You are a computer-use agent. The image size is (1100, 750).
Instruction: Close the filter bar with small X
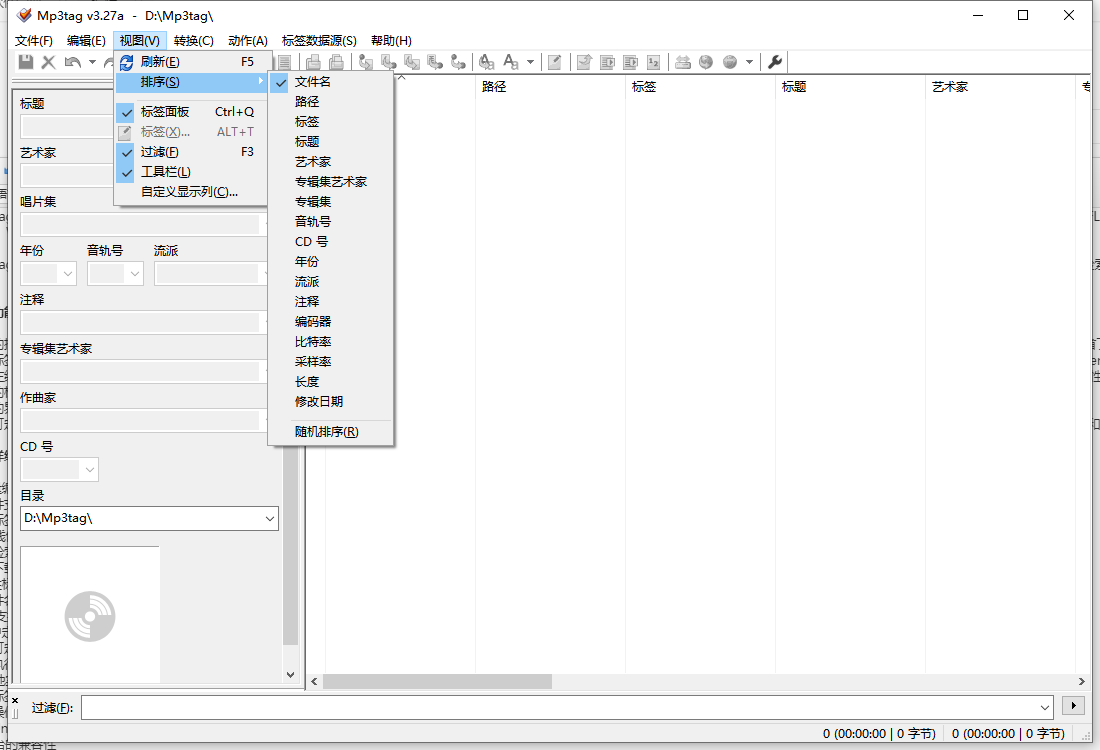pyautogui.click(x=15, y=700)
